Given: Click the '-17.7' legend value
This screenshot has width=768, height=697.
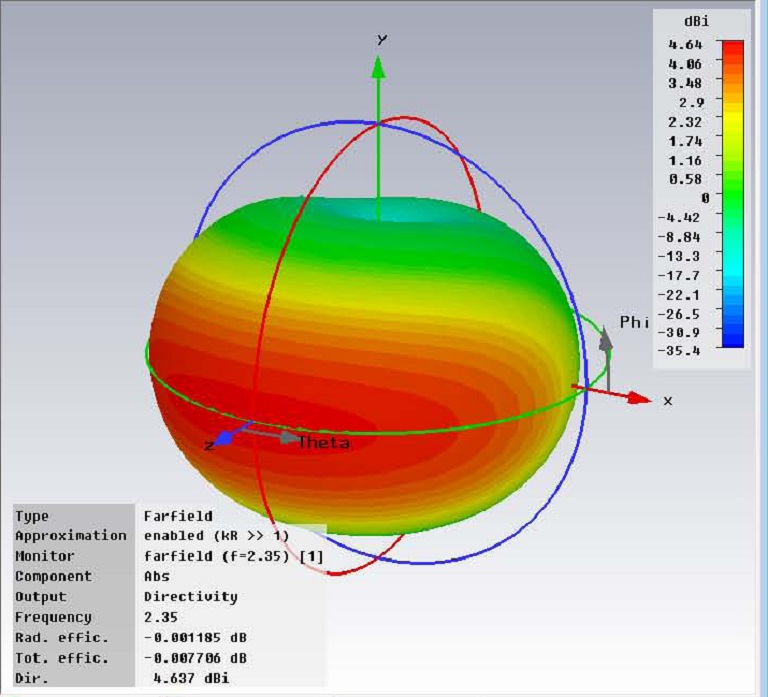Looking at the screenshot, I should coord(679,275).
